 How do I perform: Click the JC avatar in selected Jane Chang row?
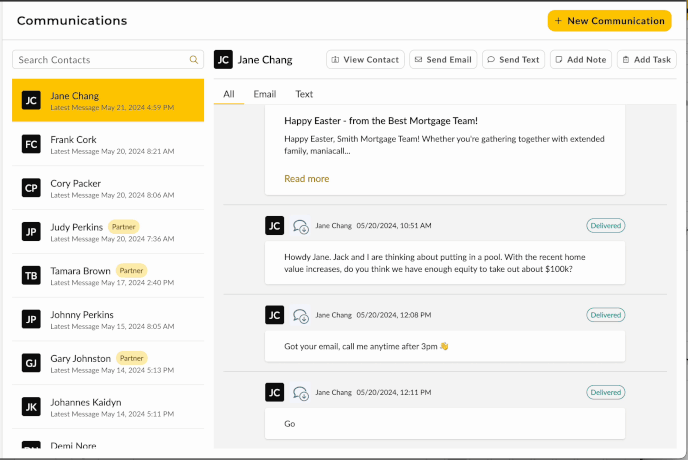click(31, 100)
